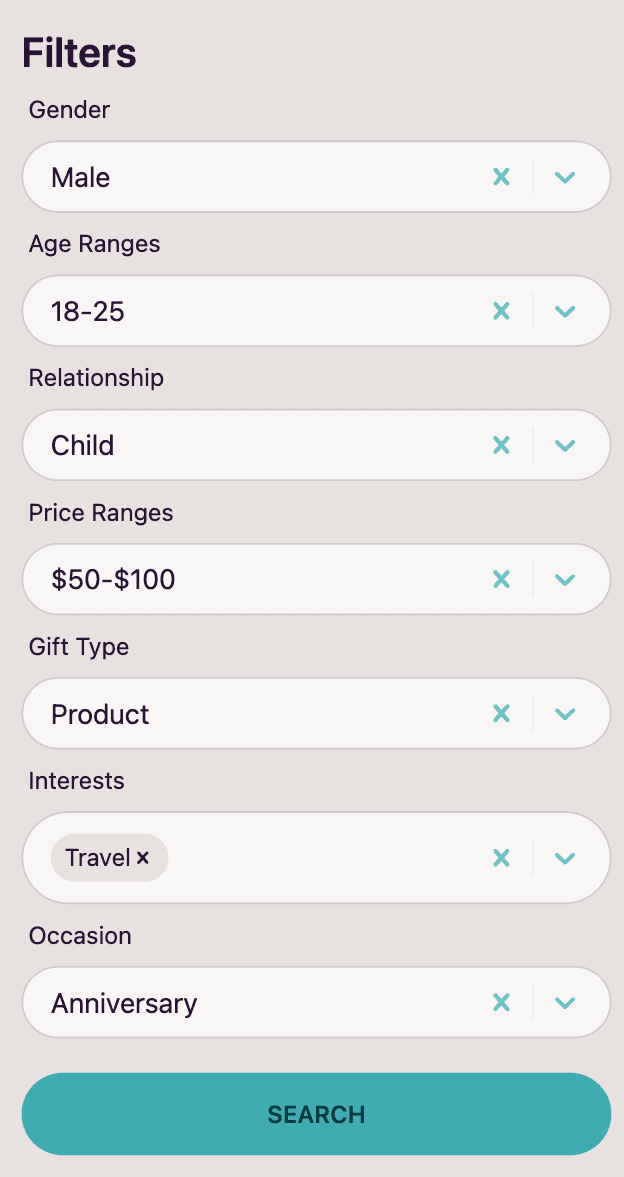Screen dimensions: 624x1177
Task: Expand the Gift Type dropdown chevron
Action: 565,713
